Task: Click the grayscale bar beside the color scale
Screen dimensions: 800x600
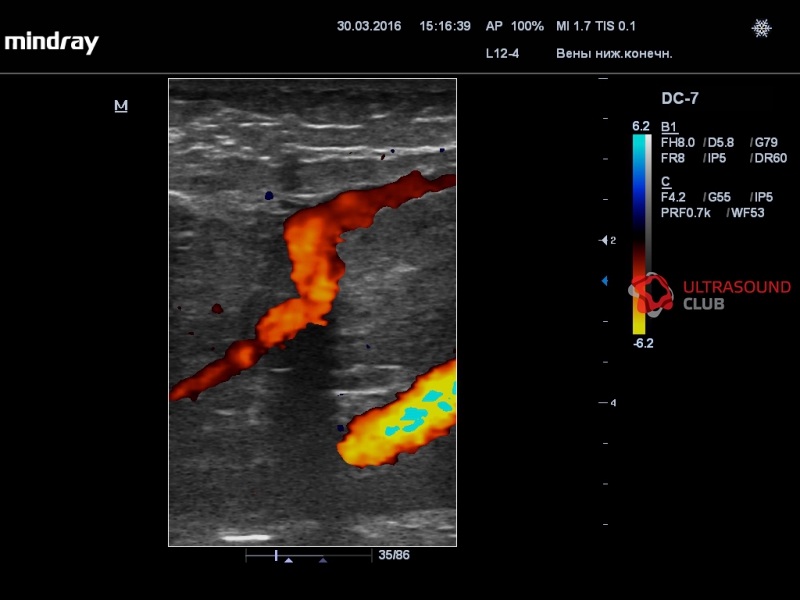Action: pos(648,204)
